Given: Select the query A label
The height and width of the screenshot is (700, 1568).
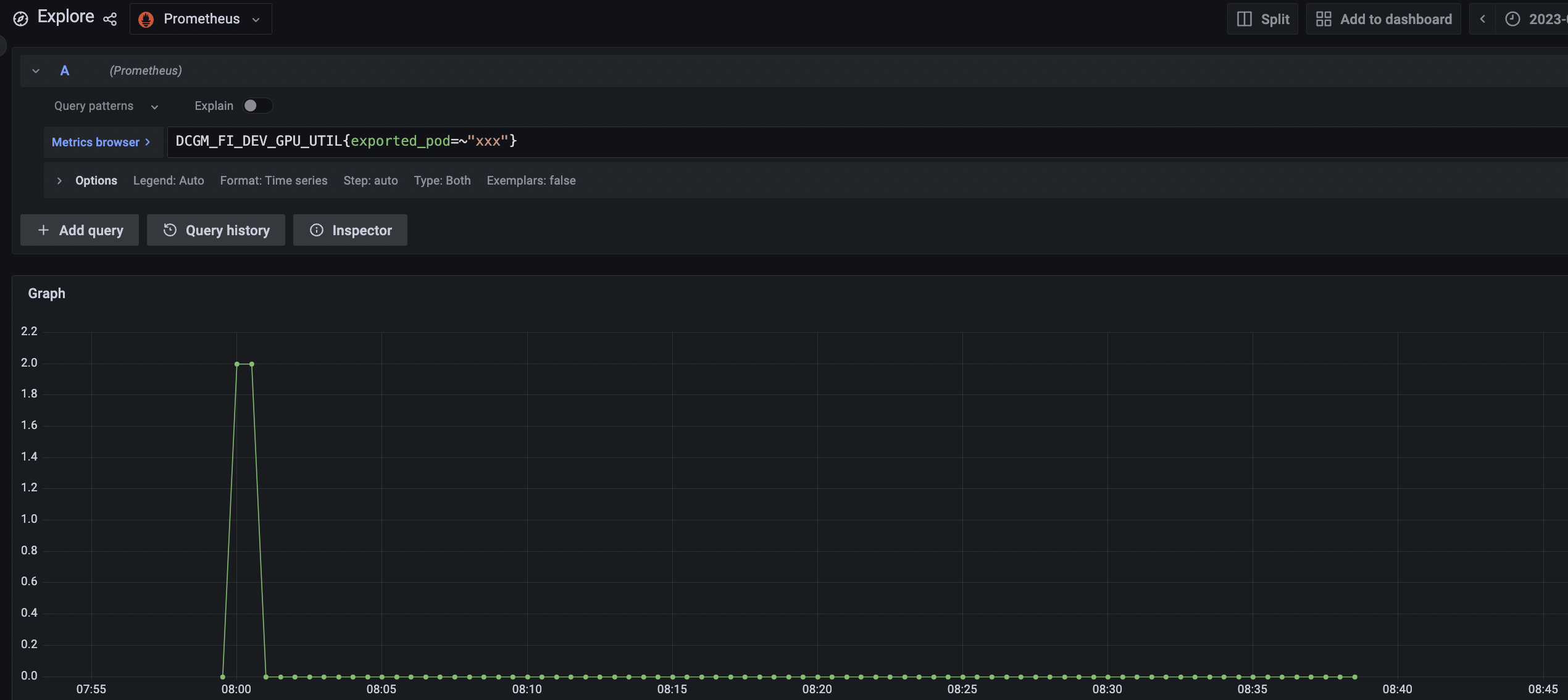Looking at the screenshot, I should [64, 70].
